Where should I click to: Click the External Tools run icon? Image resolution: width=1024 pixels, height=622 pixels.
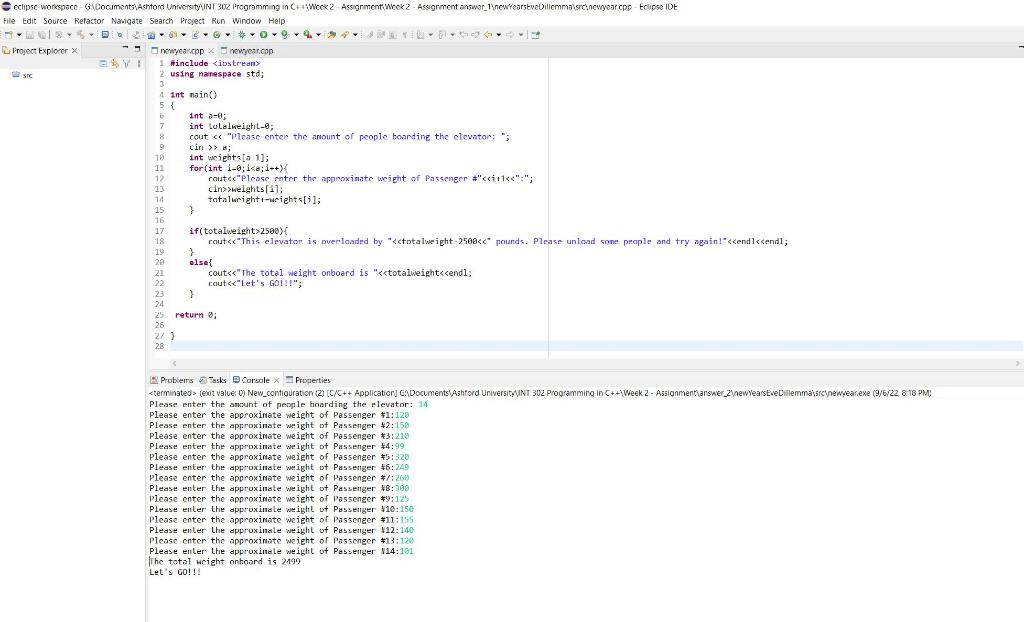pyautogui.click(x=307, y=35)
